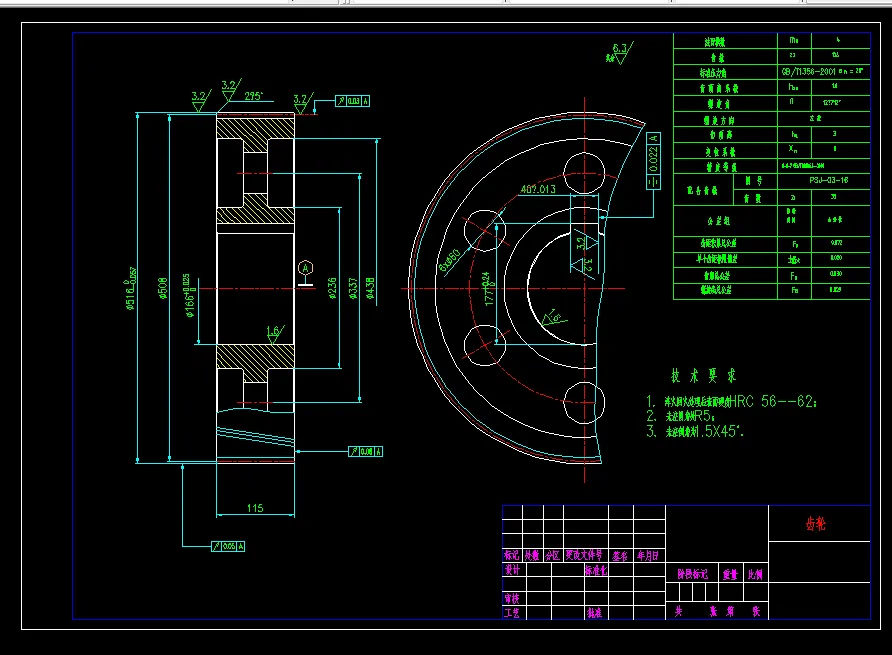Select the 6.3 surface roughness symbol
This screenshot has width=892, height=655.
point(621,53)
